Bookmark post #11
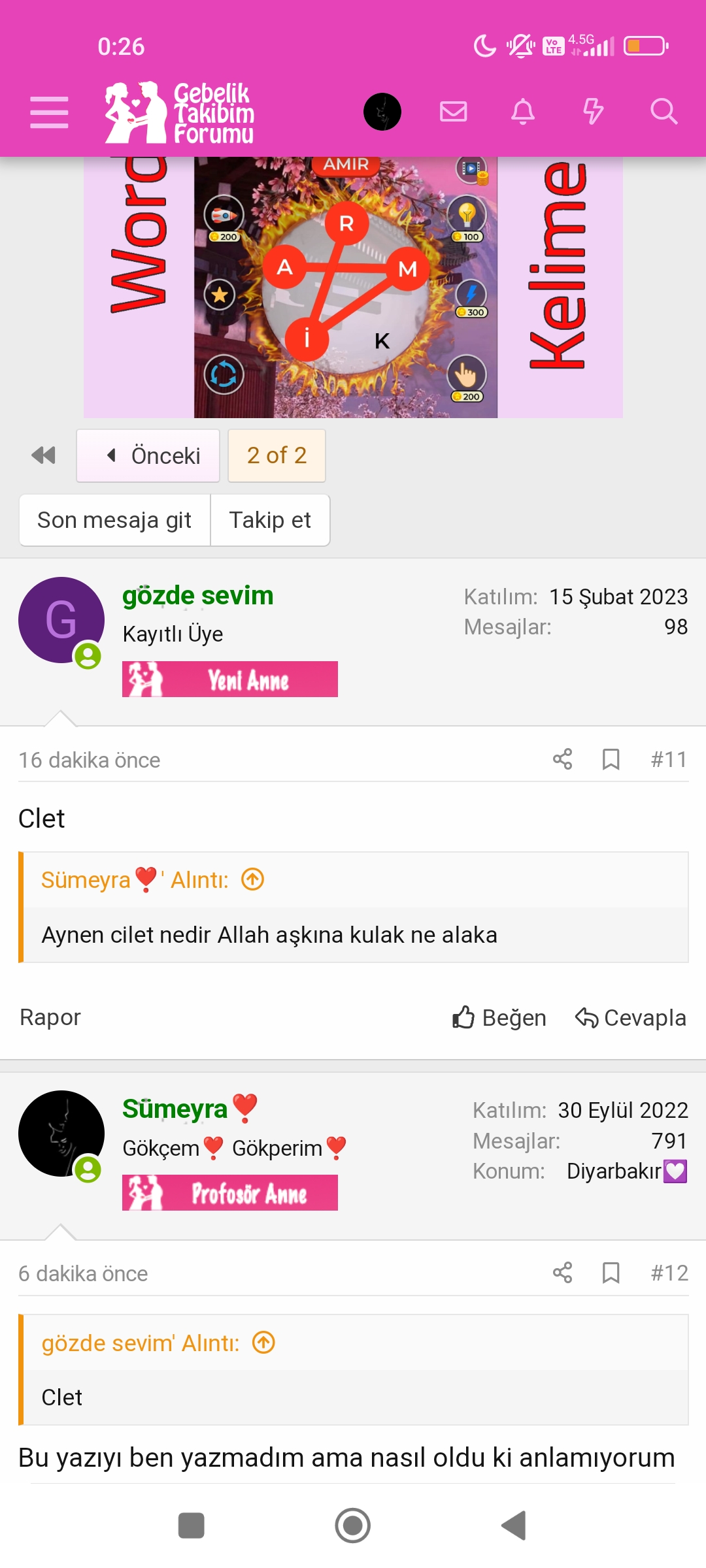 611,759
